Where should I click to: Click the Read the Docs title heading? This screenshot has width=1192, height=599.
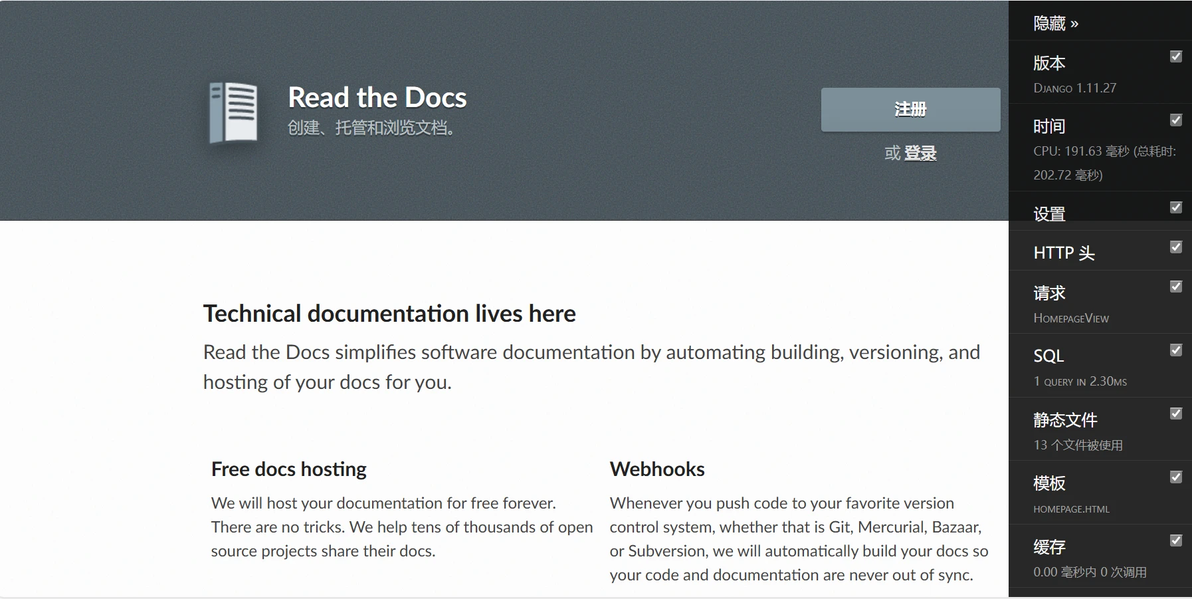tap(377, 97)
